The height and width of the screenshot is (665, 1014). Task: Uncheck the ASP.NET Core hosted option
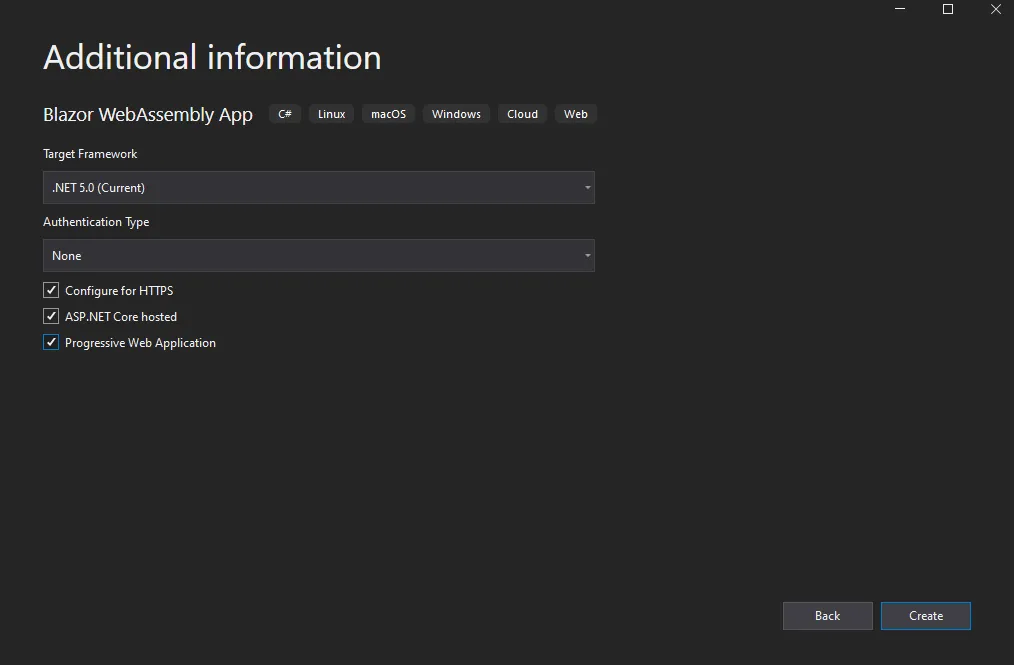(51, 316)
